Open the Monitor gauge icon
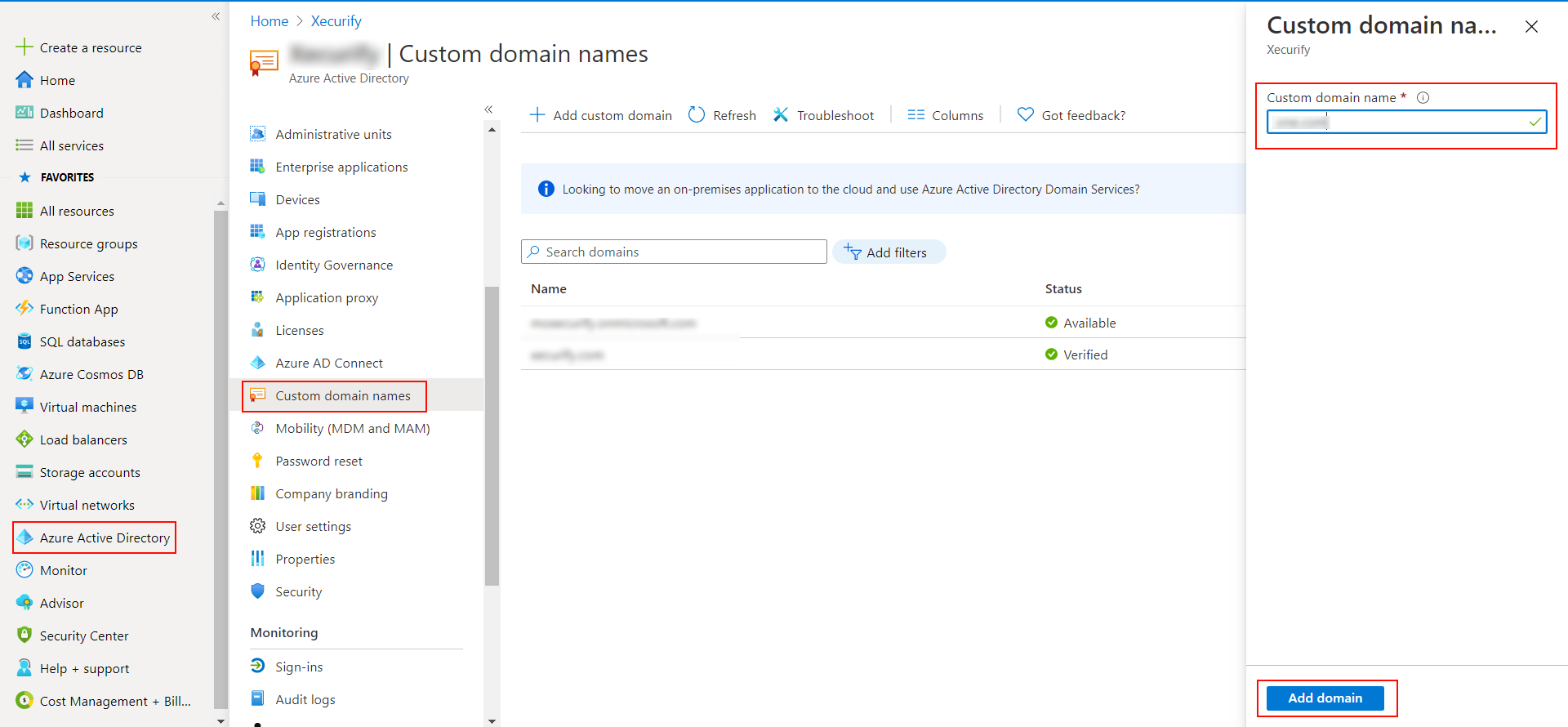The height and width of the screenshot is (727, 1568). coord(24,570)
